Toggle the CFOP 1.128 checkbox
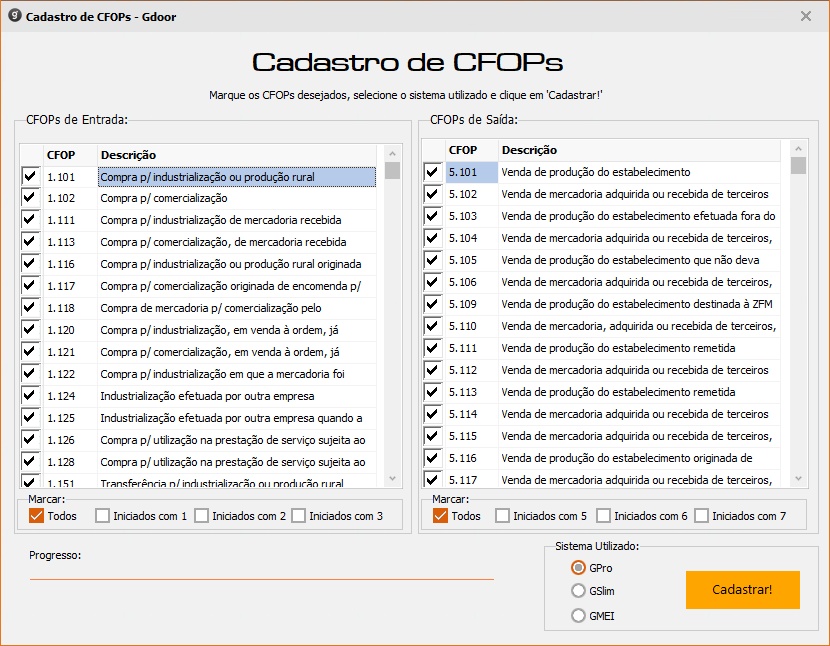830x646 pixels. [30, 461]
